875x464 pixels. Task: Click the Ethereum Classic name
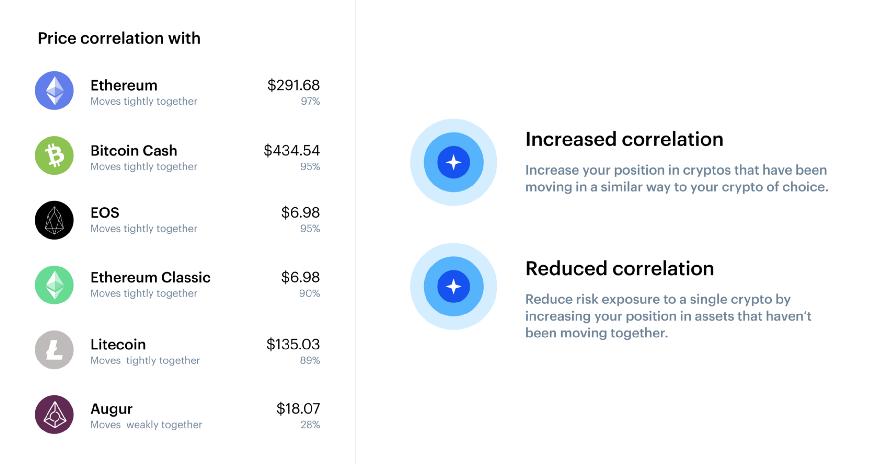150,277
